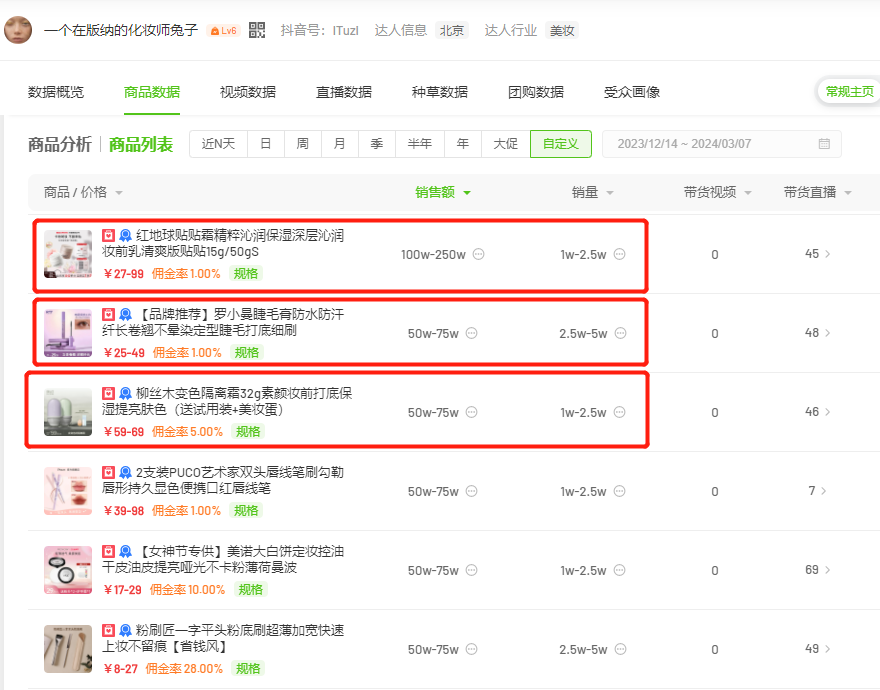
Task: Click info icon beside 美诺 50w-75w sales
Action: 471,570
